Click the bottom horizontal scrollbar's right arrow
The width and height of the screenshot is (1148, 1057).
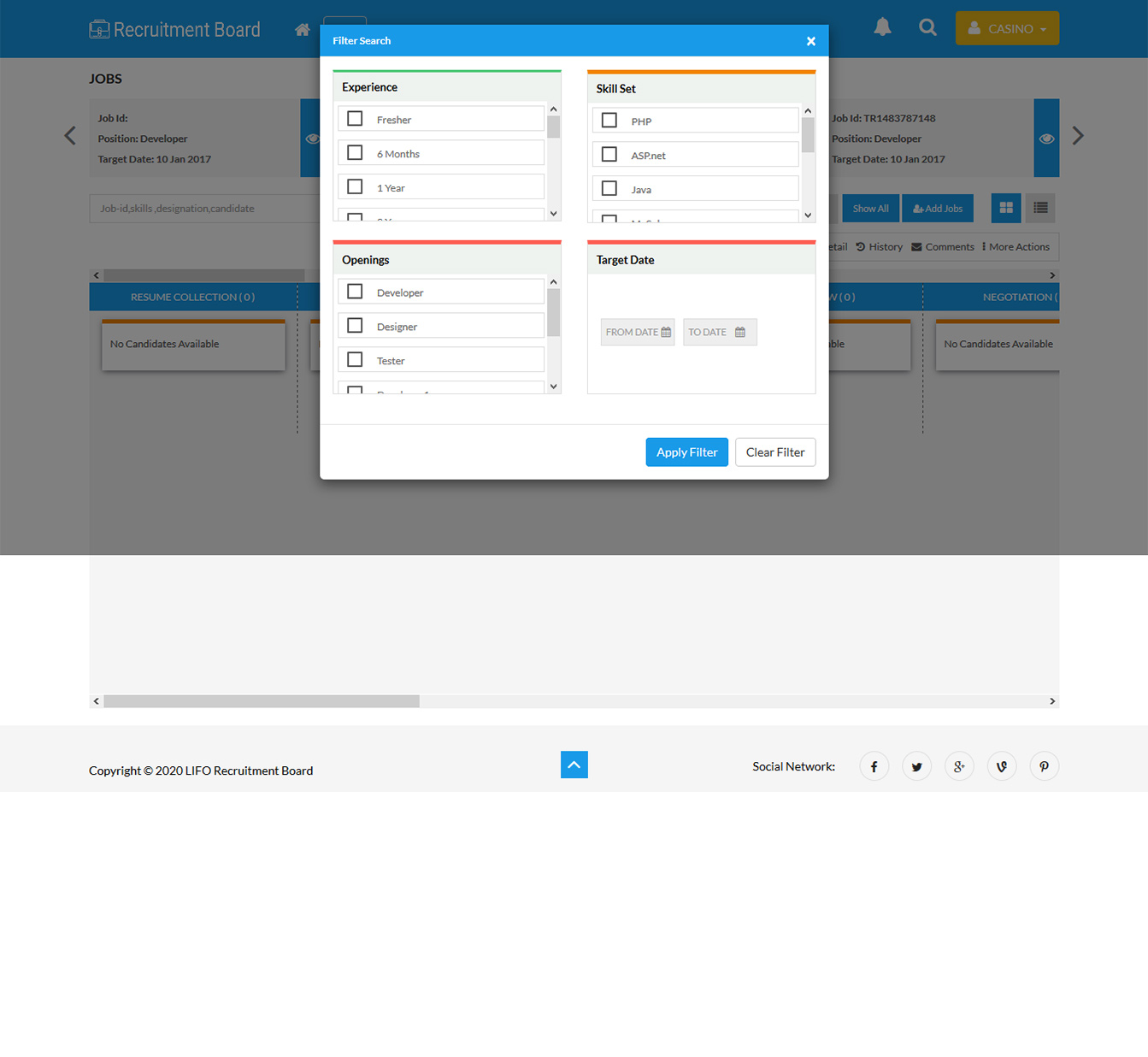pos(1052,701)
